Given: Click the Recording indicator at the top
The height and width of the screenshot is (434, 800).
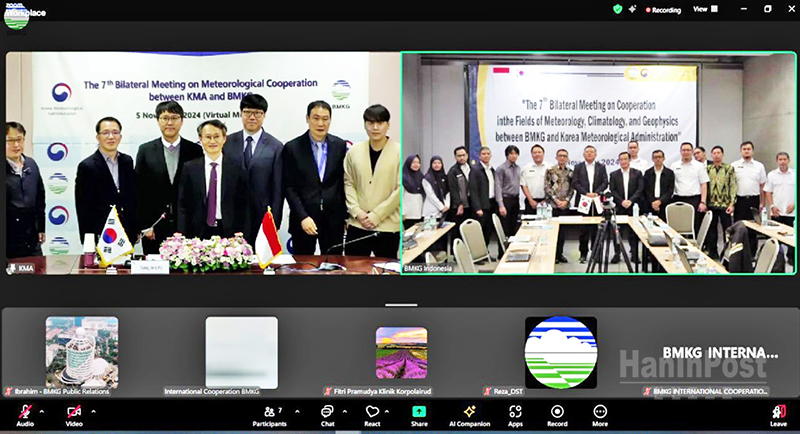Looking at the screenshot, I should point(662,10).
